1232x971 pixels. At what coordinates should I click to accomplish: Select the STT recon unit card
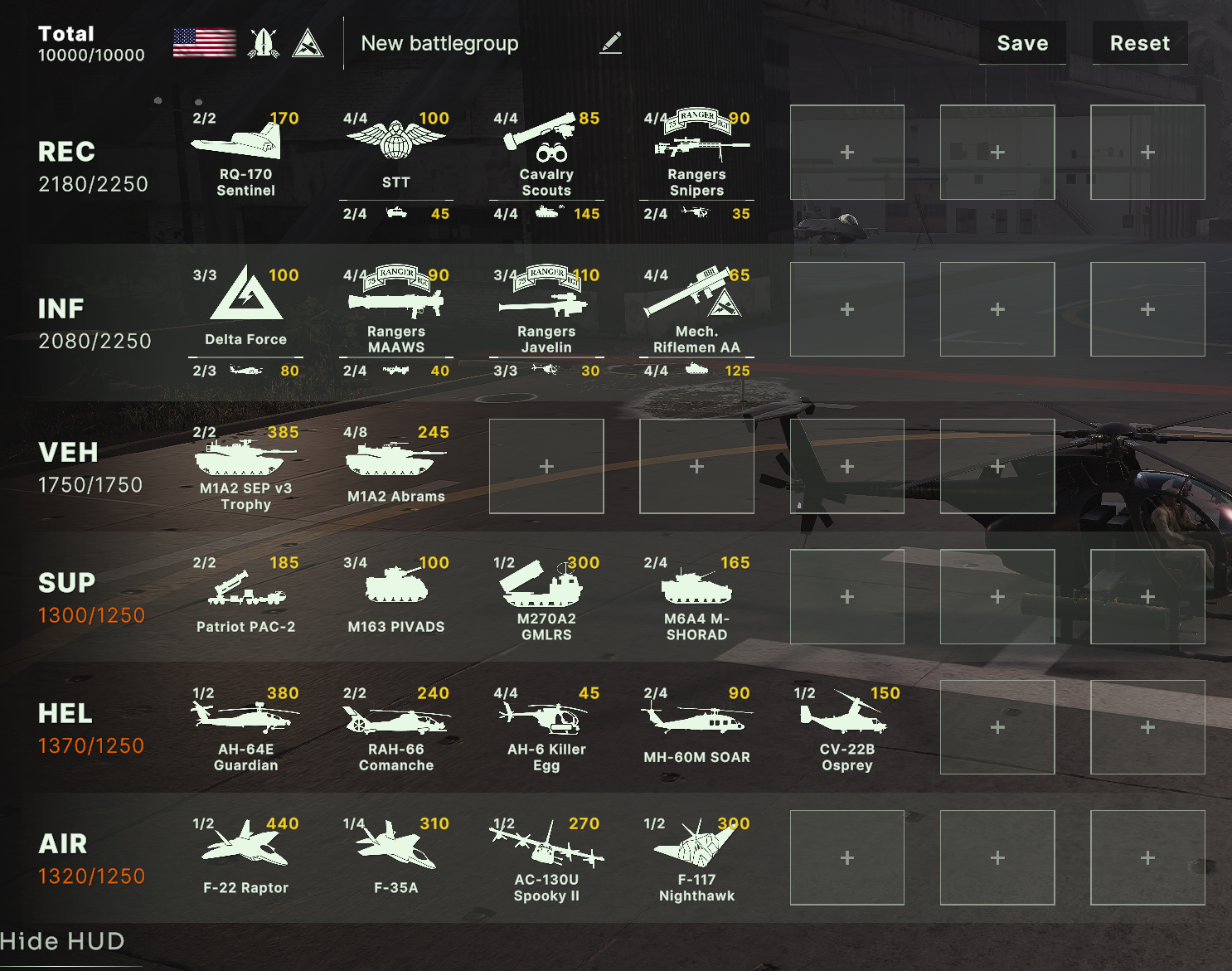396,152
